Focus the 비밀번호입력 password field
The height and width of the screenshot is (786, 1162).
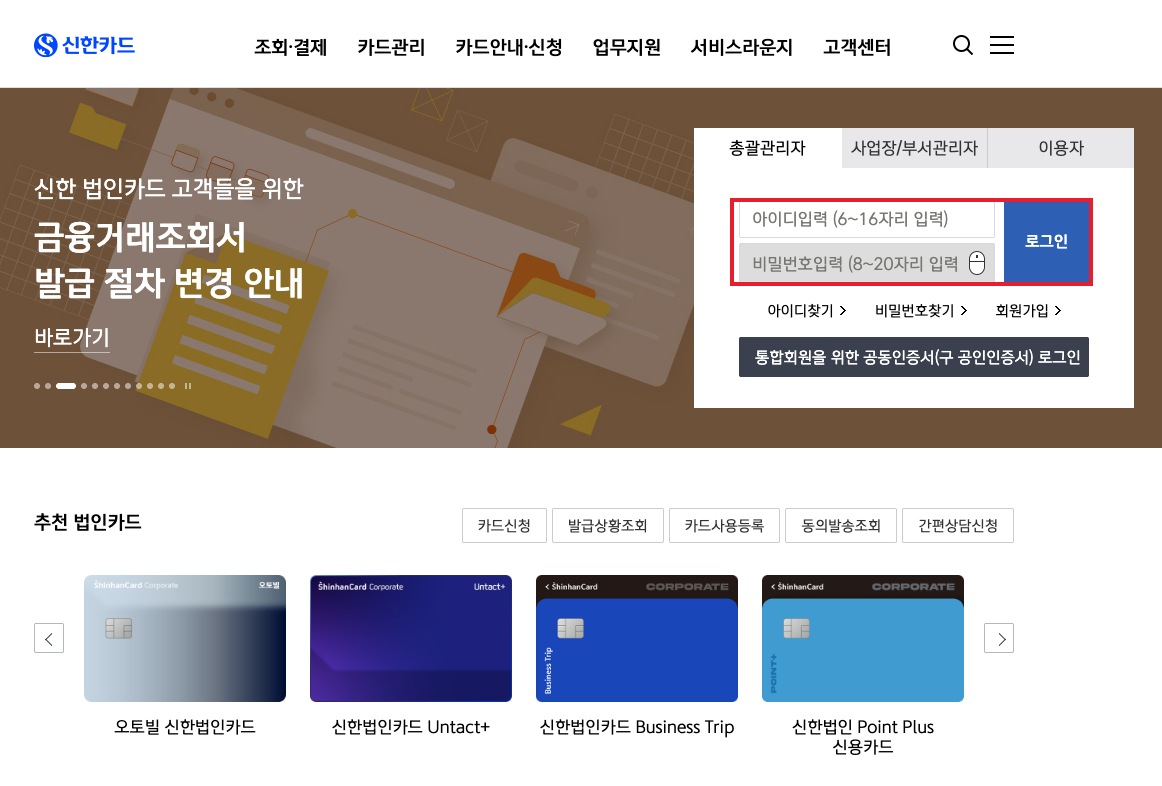point(866,263)
